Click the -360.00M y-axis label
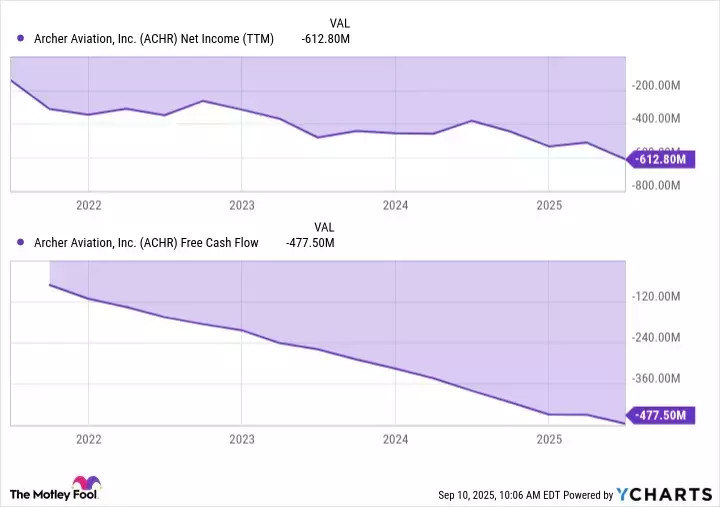The height and width of the screenshot is (507, 720). 657,379
